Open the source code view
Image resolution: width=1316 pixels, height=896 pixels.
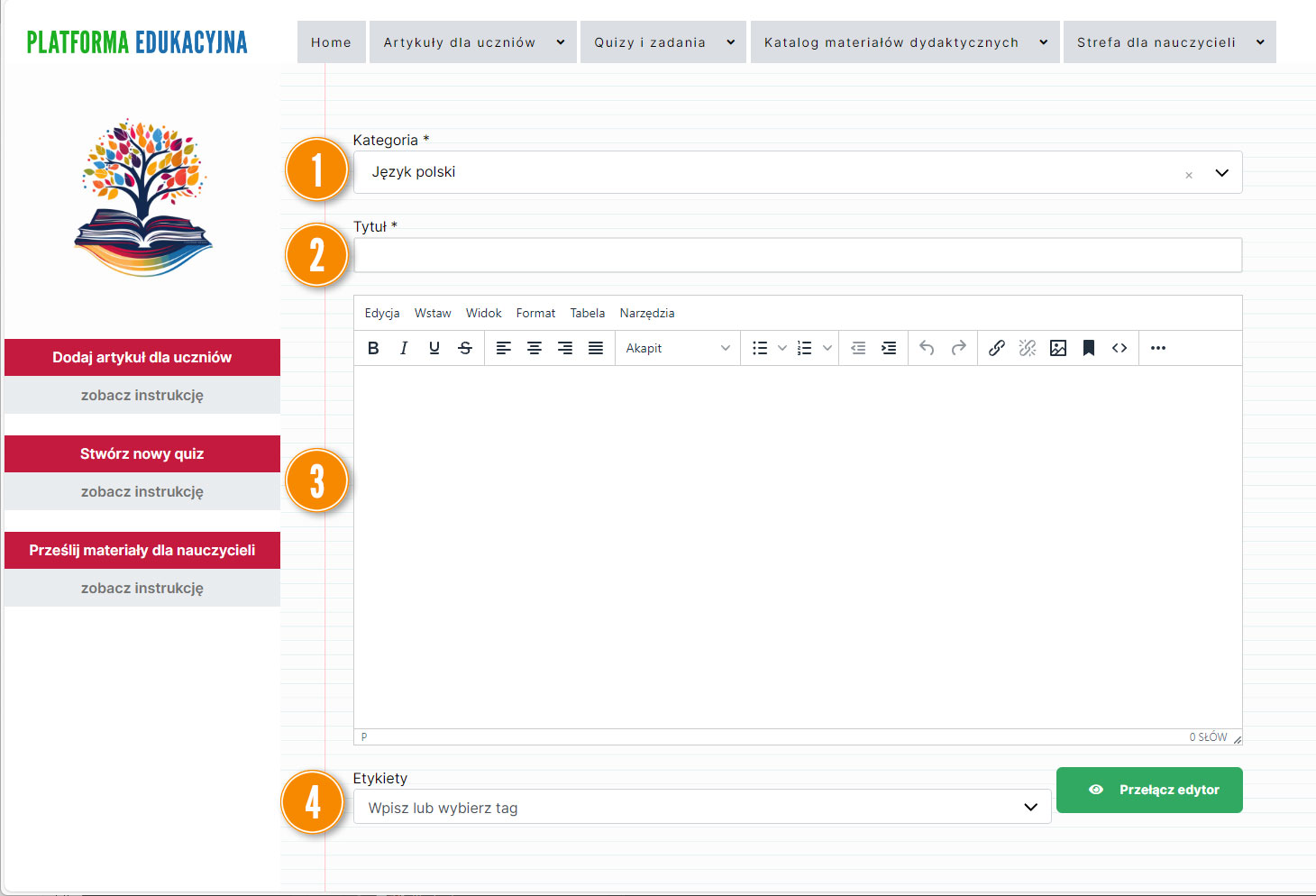pos(1120,348)
